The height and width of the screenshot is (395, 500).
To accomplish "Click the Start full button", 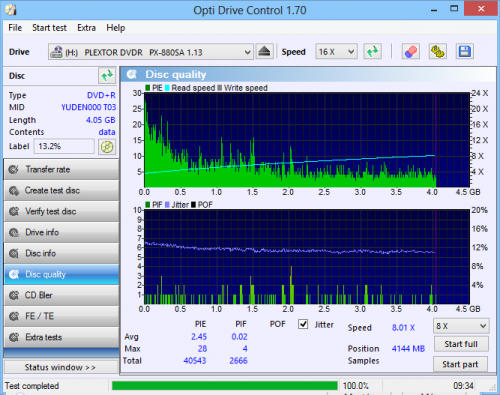I will click(461, 344).
